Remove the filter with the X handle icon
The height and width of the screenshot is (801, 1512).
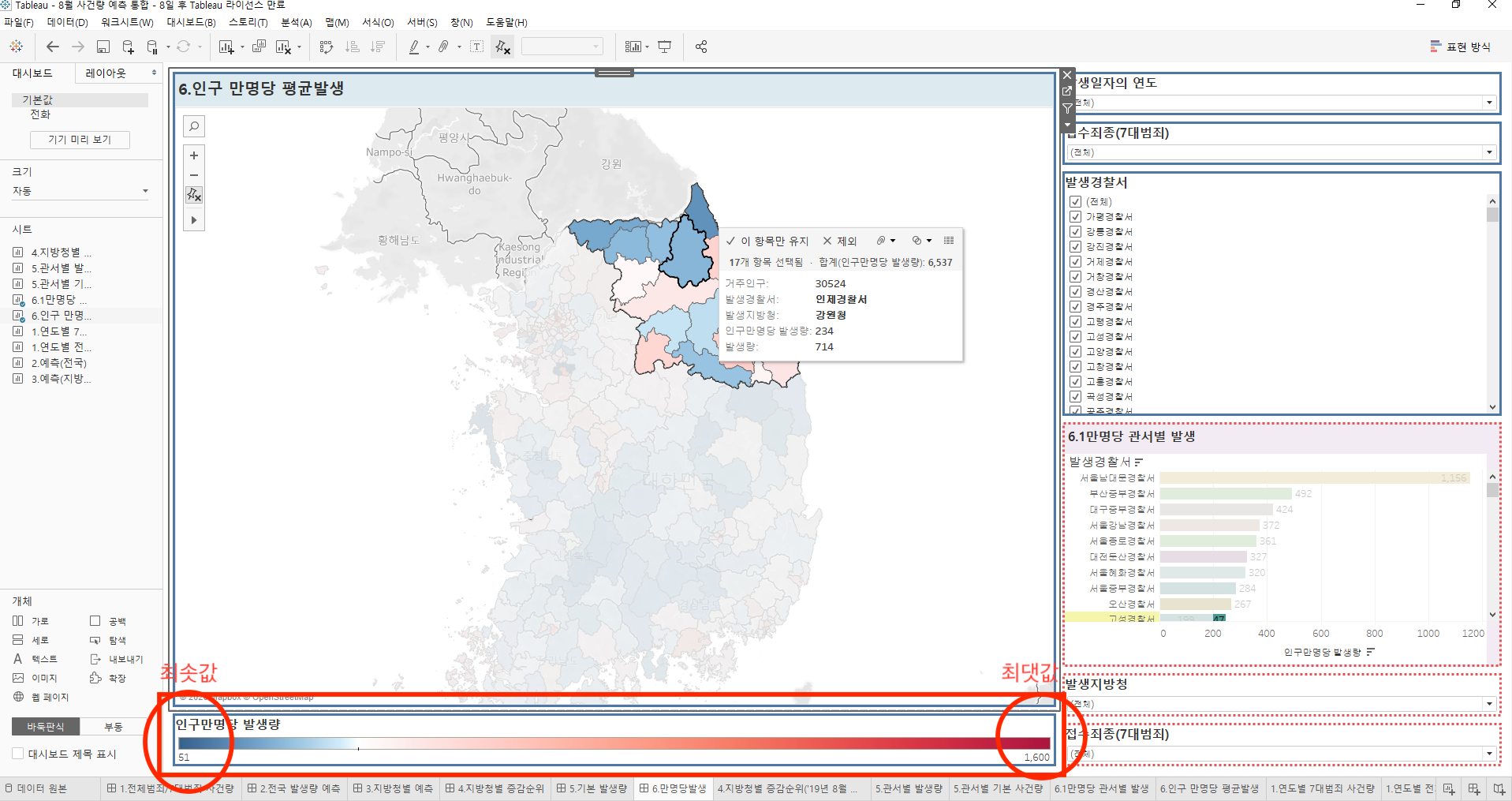click(x=1067, y=75)
